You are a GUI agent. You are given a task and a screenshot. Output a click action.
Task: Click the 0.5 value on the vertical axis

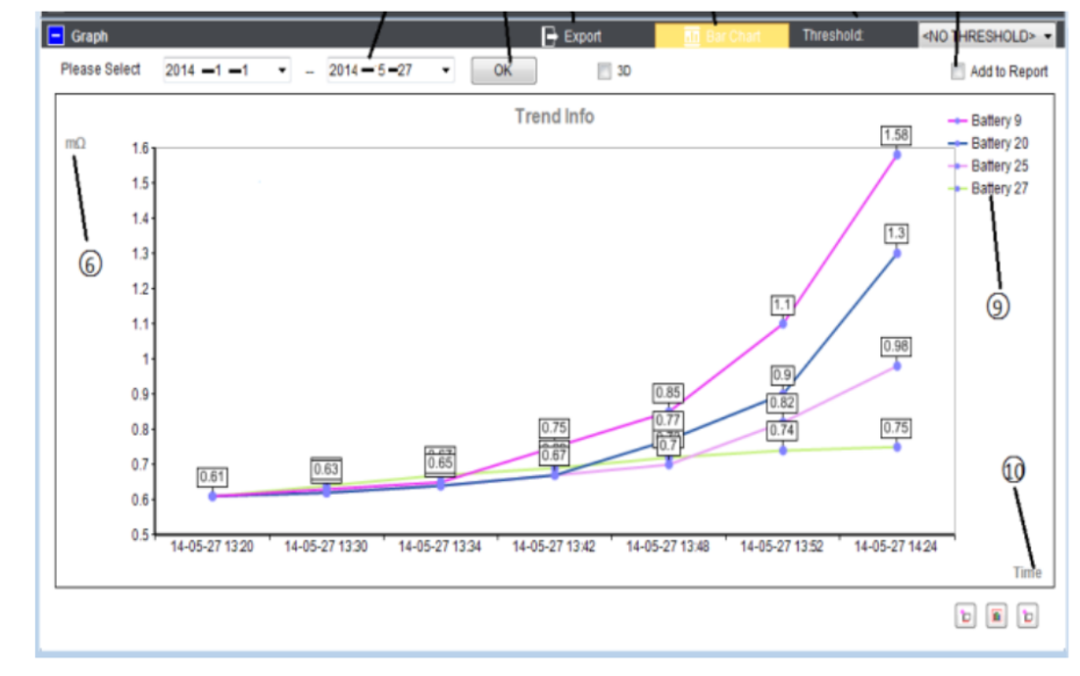coord(141,535)
